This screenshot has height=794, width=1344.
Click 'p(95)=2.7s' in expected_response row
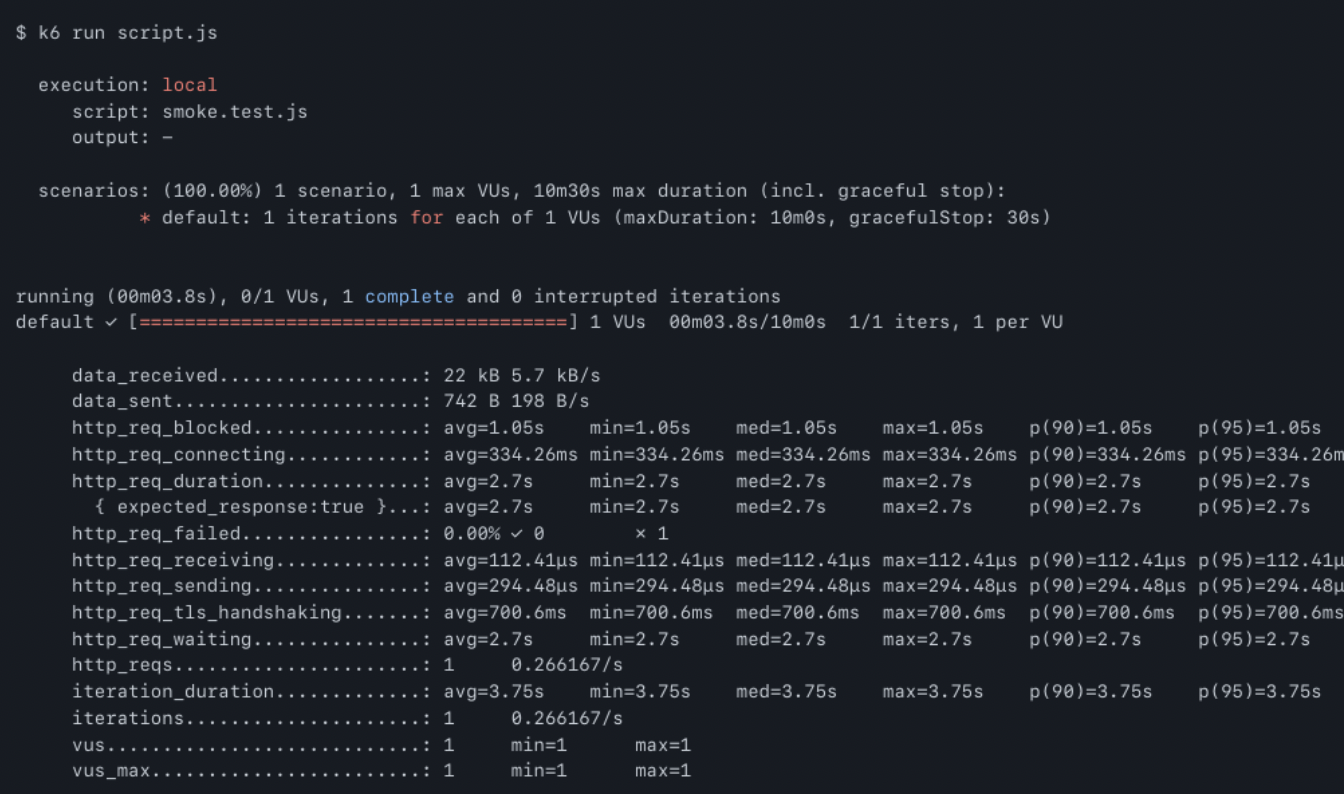tap(1254, 507)
